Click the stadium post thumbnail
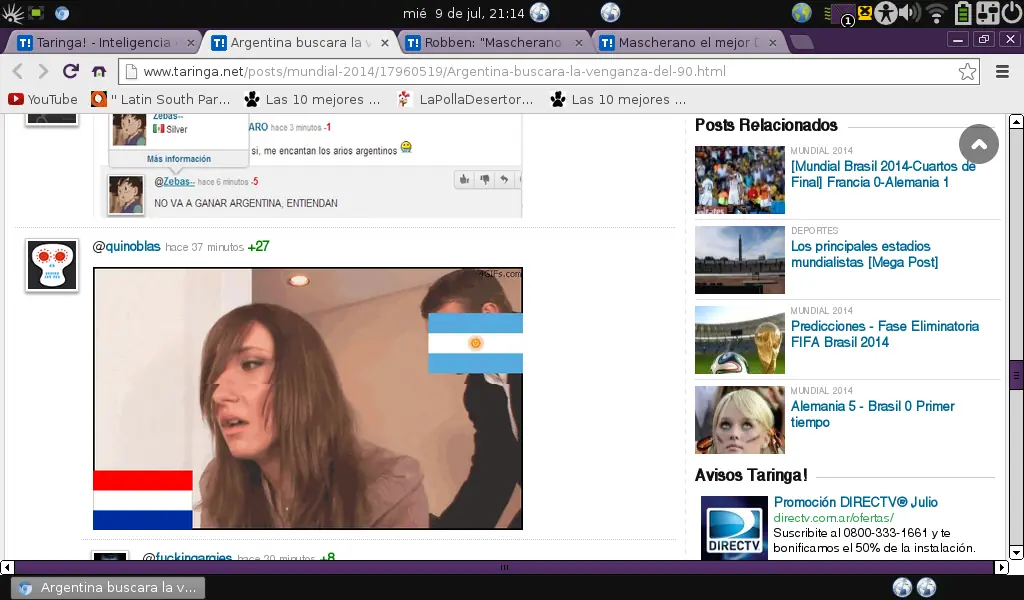 (740, 260)
